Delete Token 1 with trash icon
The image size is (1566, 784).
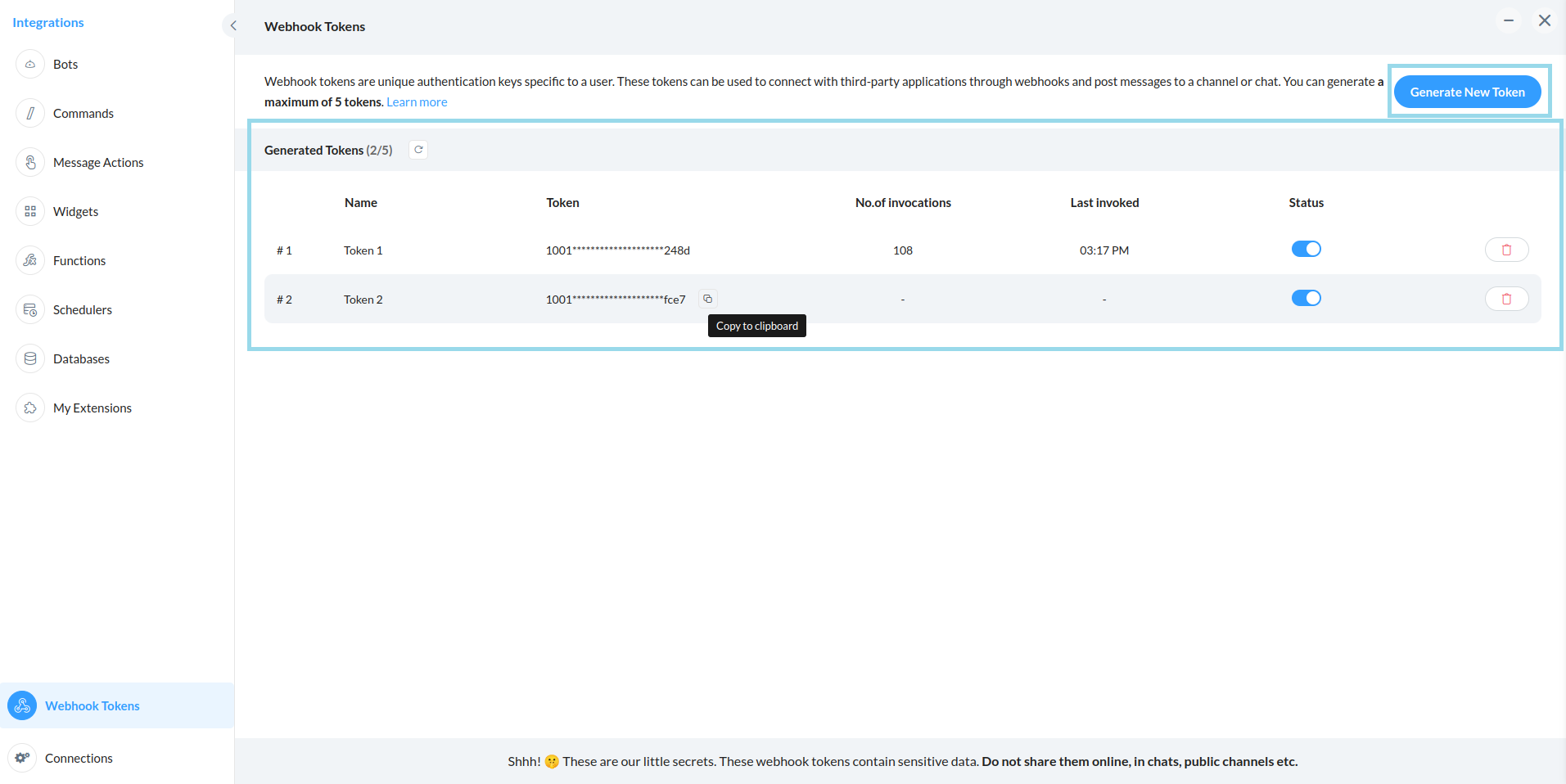[x=1506, y=250]
